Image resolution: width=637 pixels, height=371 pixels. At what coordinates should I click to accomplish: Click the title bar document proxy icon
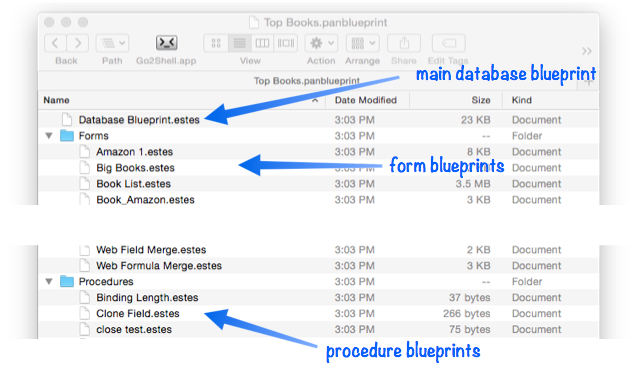(x=254, y=22)
